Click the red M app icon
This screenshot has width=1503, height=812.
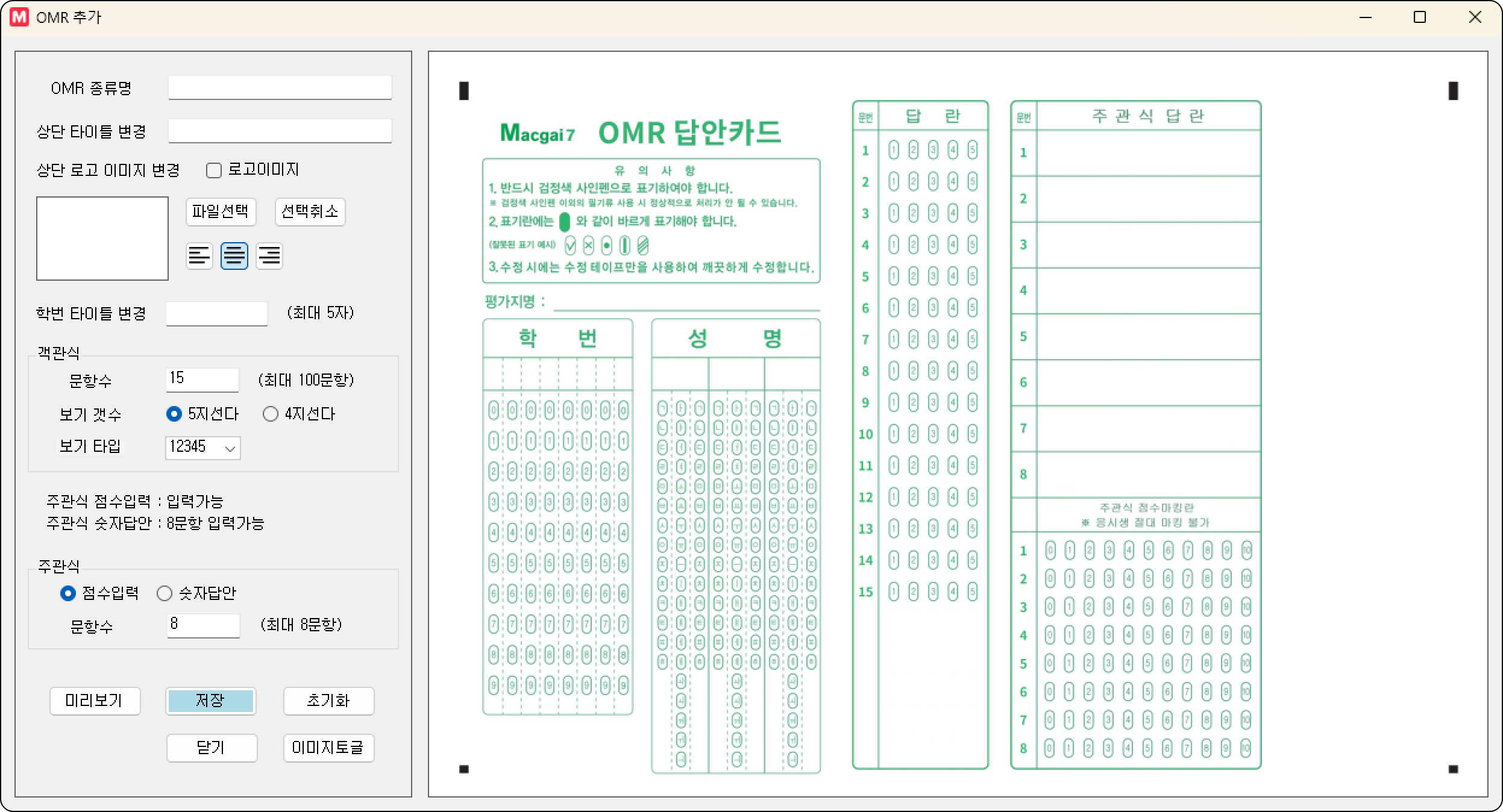point(19,17)
